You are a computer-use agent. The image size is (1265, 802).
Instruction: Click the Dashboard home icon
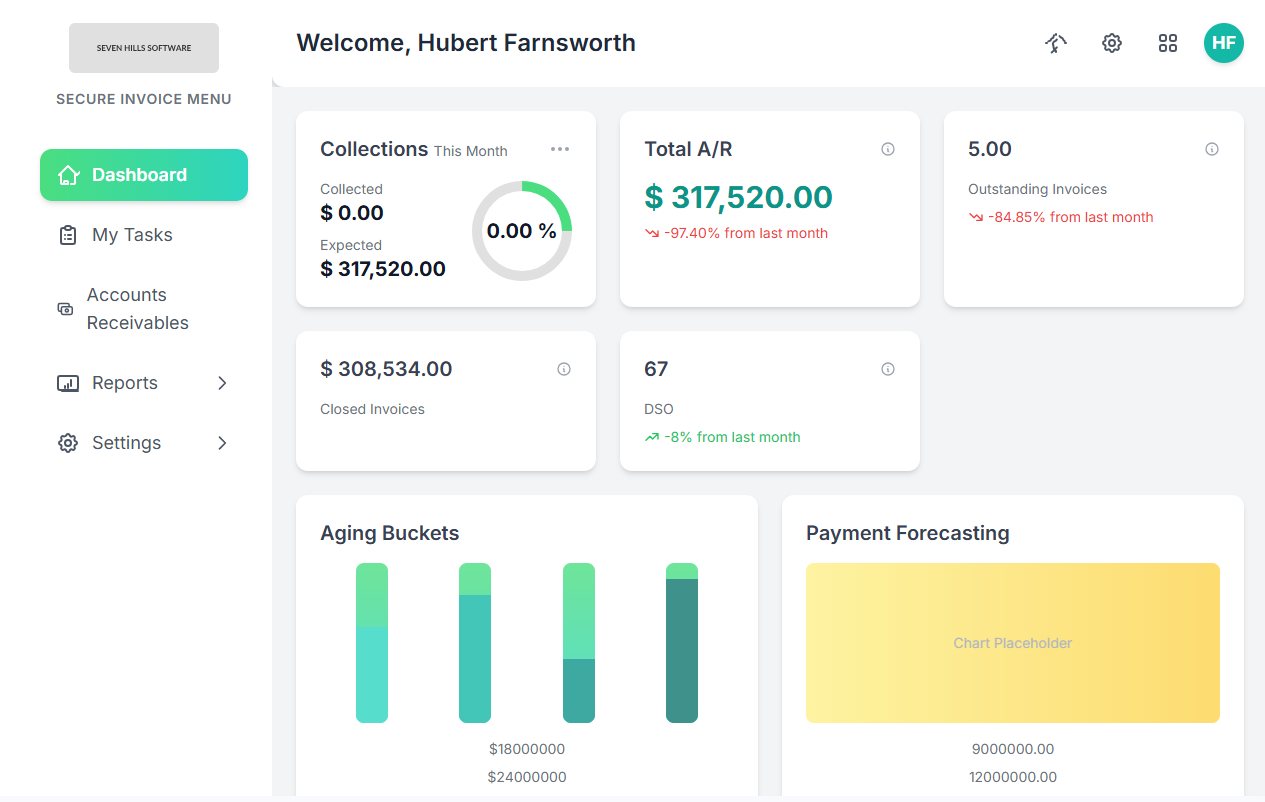point(68,175)
